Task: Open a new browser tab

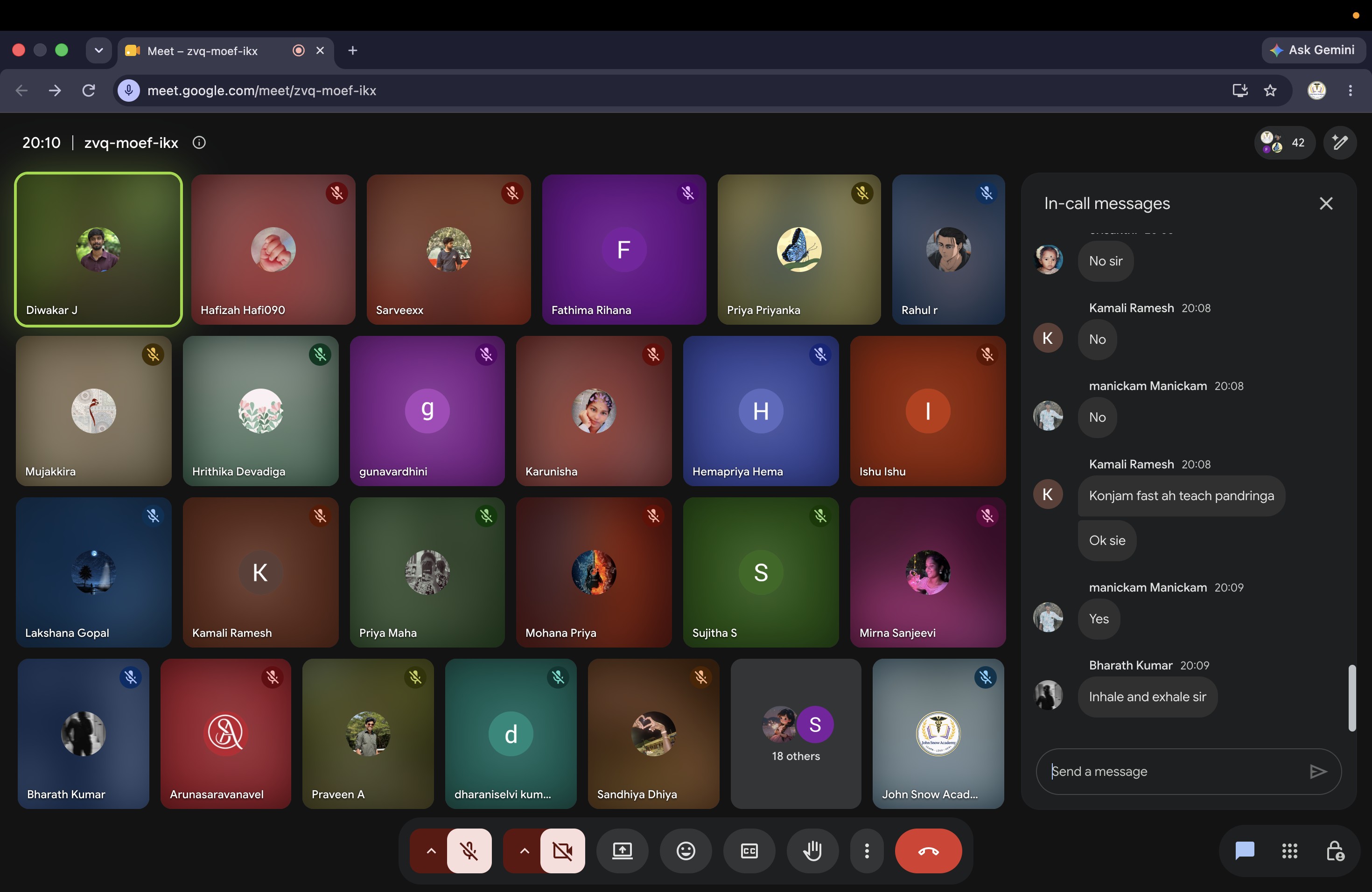Action: 353,50
